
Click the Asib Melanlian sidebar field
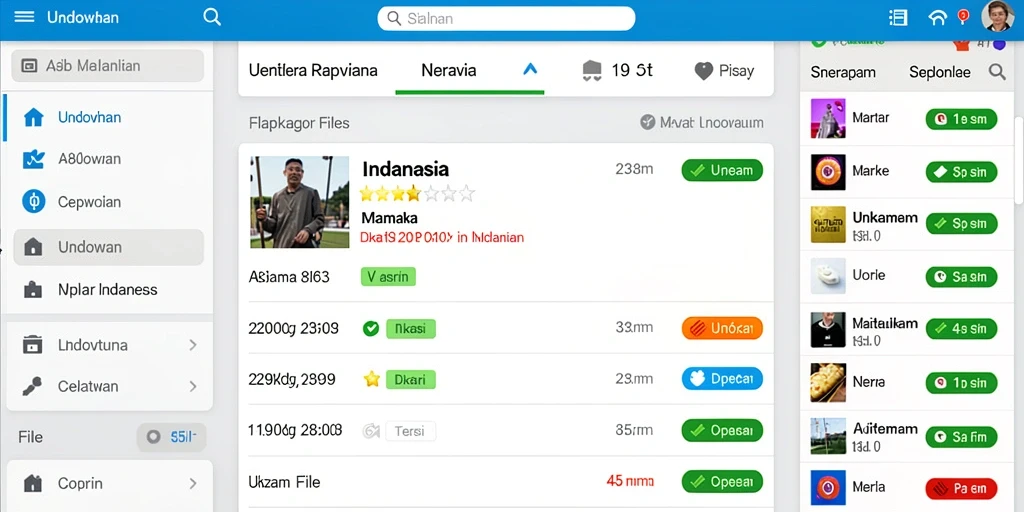pos(108,66)
